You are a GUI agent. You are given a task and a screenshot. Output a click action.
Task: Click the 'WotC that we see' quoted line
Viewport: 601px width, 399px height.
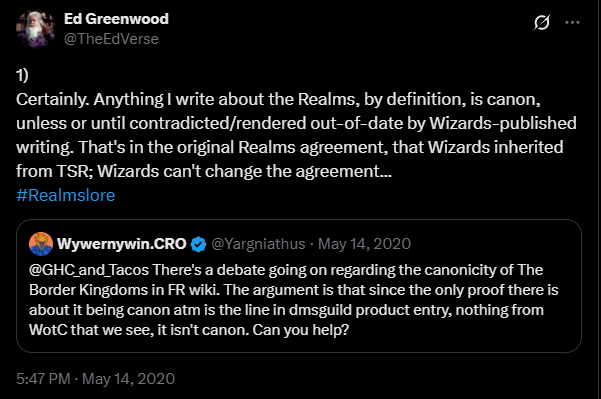(89, 330)
